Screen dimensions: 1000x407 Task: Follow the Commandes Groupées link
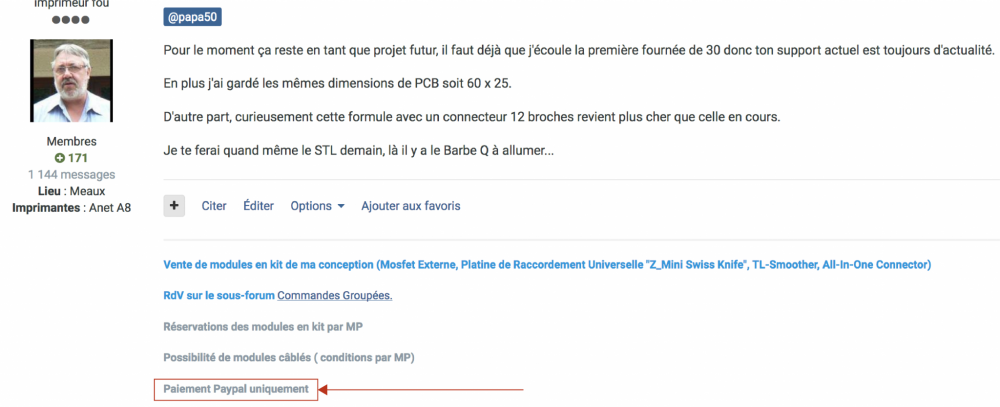(334, 296)
